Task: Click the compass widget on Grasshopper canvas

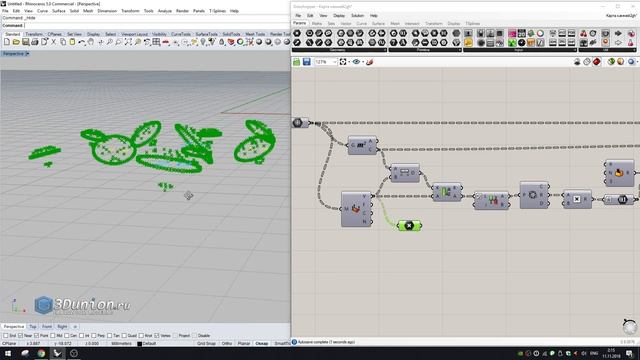Action: [x=630, y=327]
